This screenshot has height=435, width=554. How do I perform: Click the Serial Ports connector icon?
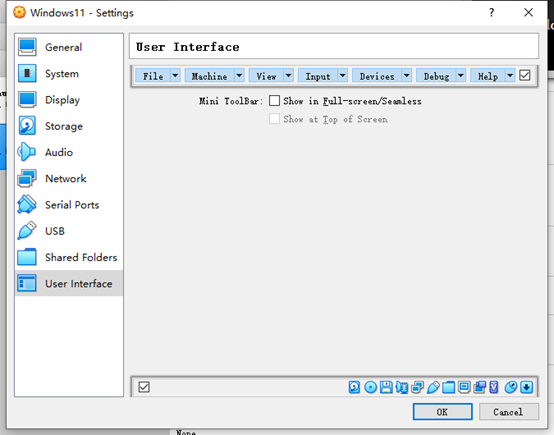pyautogui.click(x=27, y=204)
